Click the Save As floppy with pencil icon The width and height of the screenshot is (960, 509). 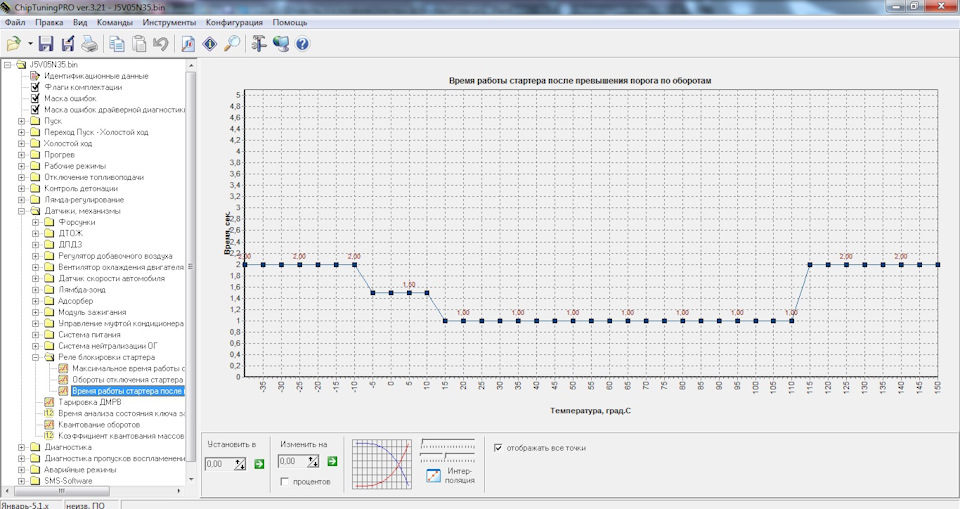(x=68, y=44)
